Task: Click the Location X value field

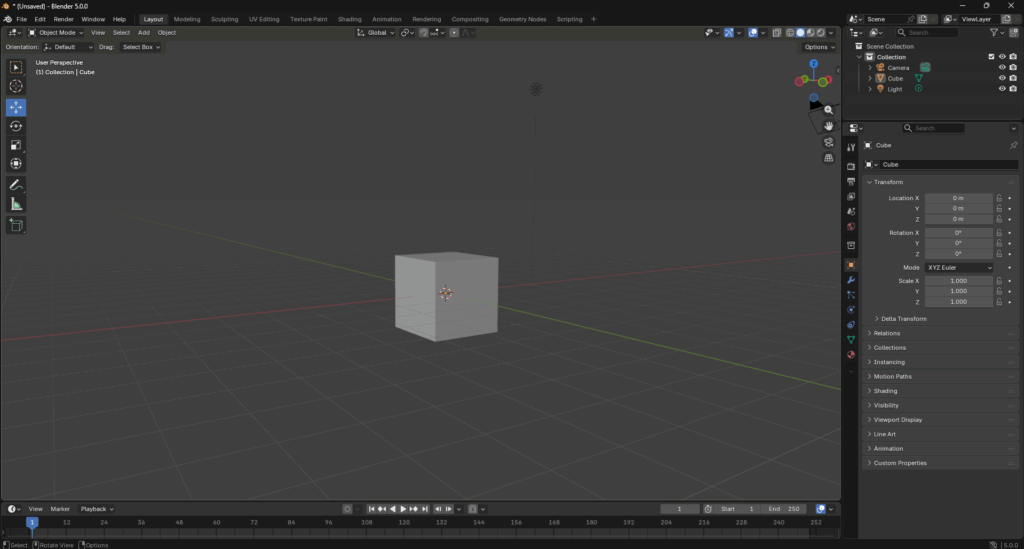Action: (958, 198)
